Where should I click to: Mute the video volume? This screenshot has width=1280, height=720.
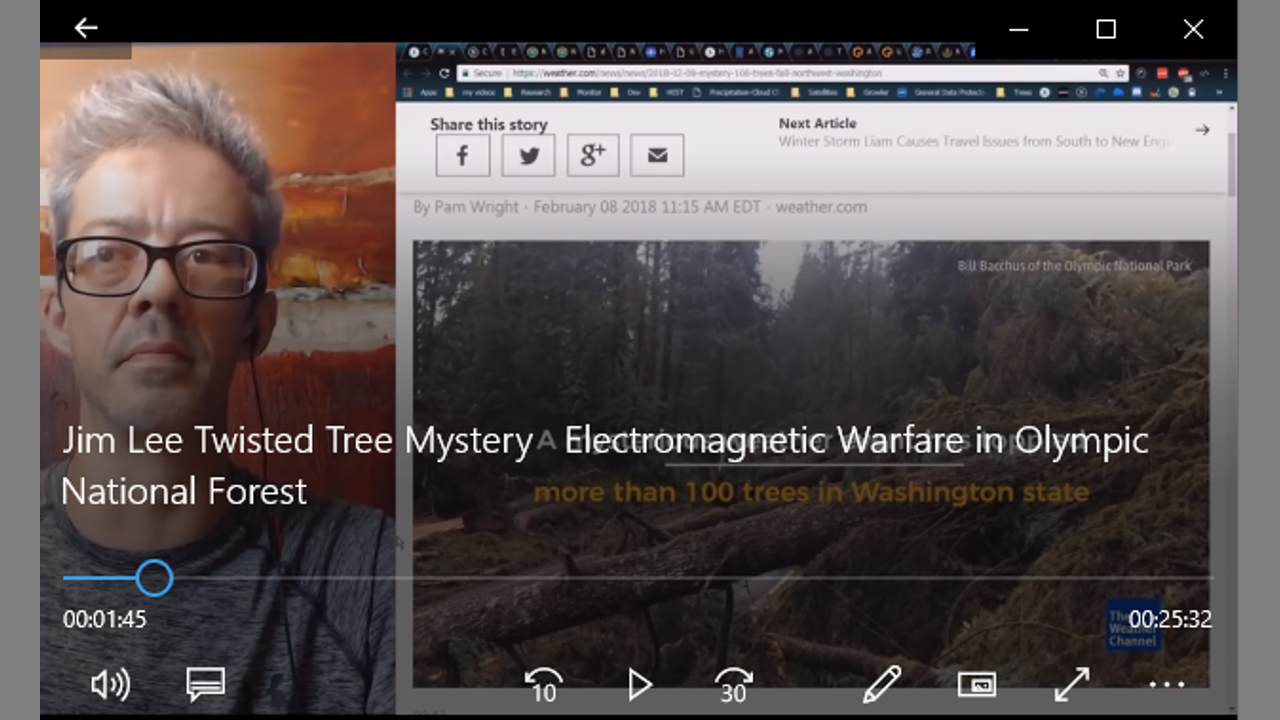[110, 685]
